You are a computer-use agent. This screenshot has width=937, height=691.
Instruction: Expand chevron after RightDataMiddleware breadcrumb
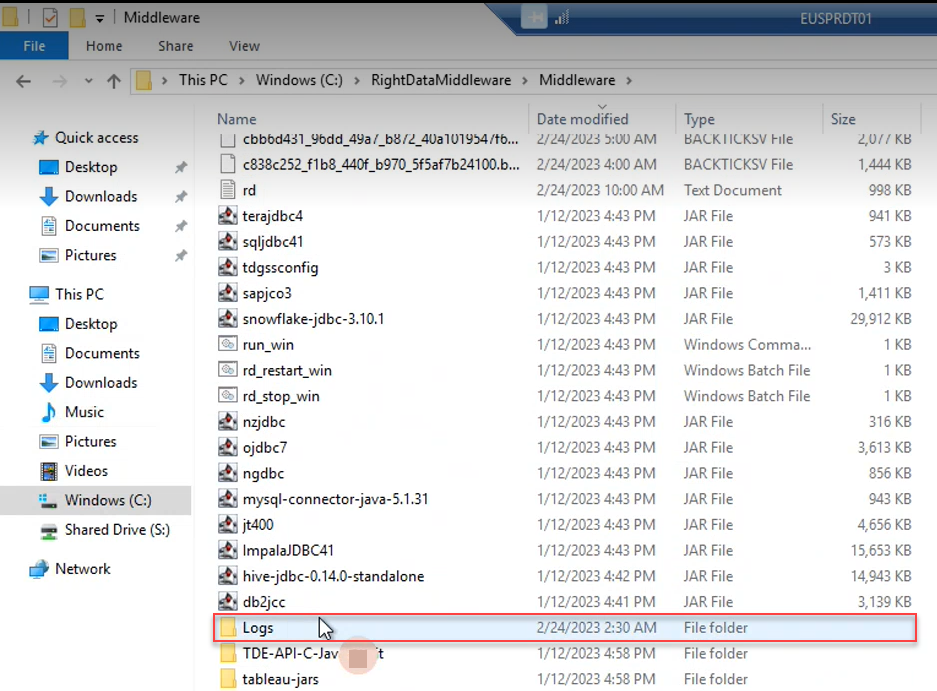525,81
